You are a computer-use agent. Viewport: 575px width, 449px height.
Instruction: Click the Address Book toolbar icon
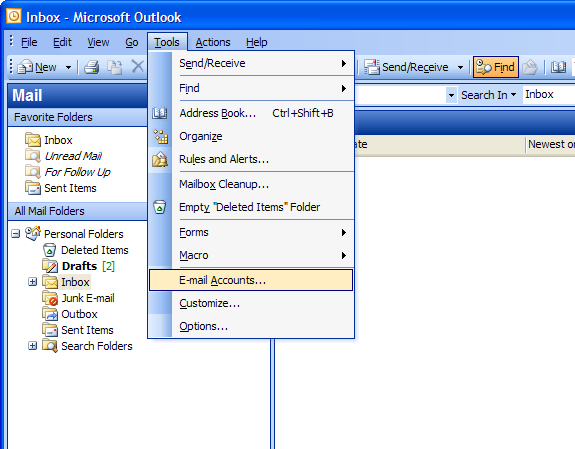point(558,67)
